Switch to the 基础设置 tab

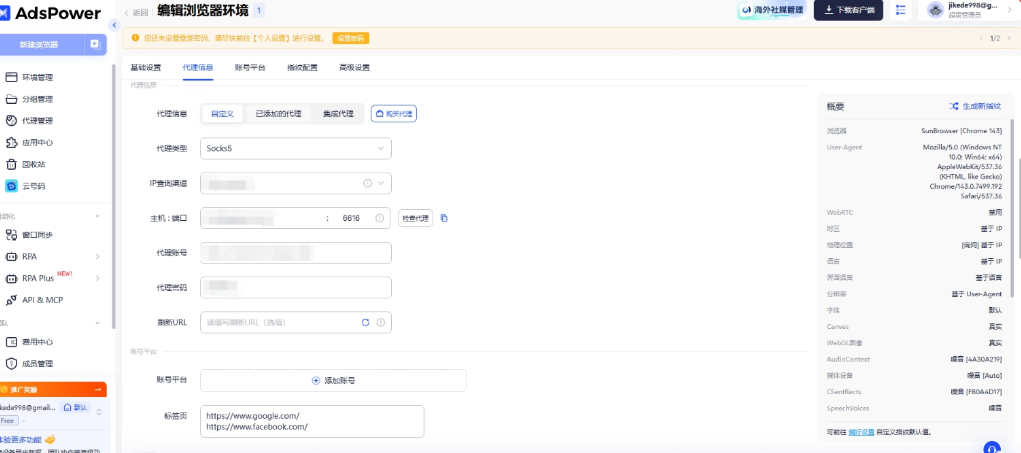coord(146,68)
